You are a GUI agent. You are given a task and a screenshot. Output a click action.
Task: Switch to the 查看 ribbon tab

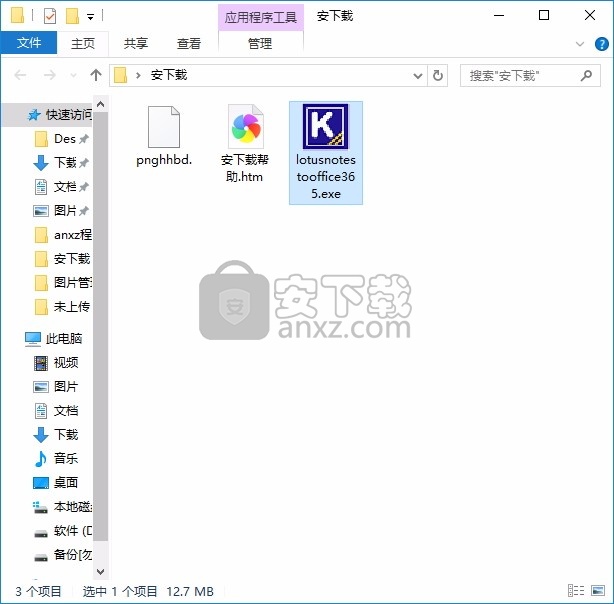189,43
